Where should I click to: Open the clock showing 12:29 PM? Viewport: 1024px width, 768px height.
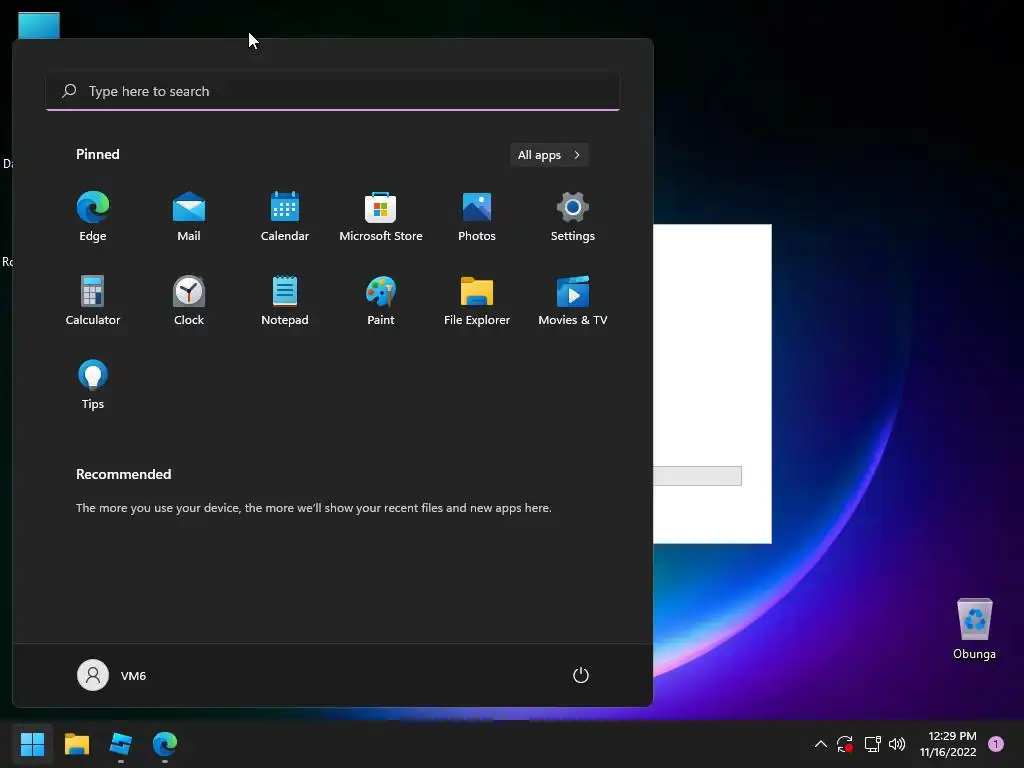(948, 744)
